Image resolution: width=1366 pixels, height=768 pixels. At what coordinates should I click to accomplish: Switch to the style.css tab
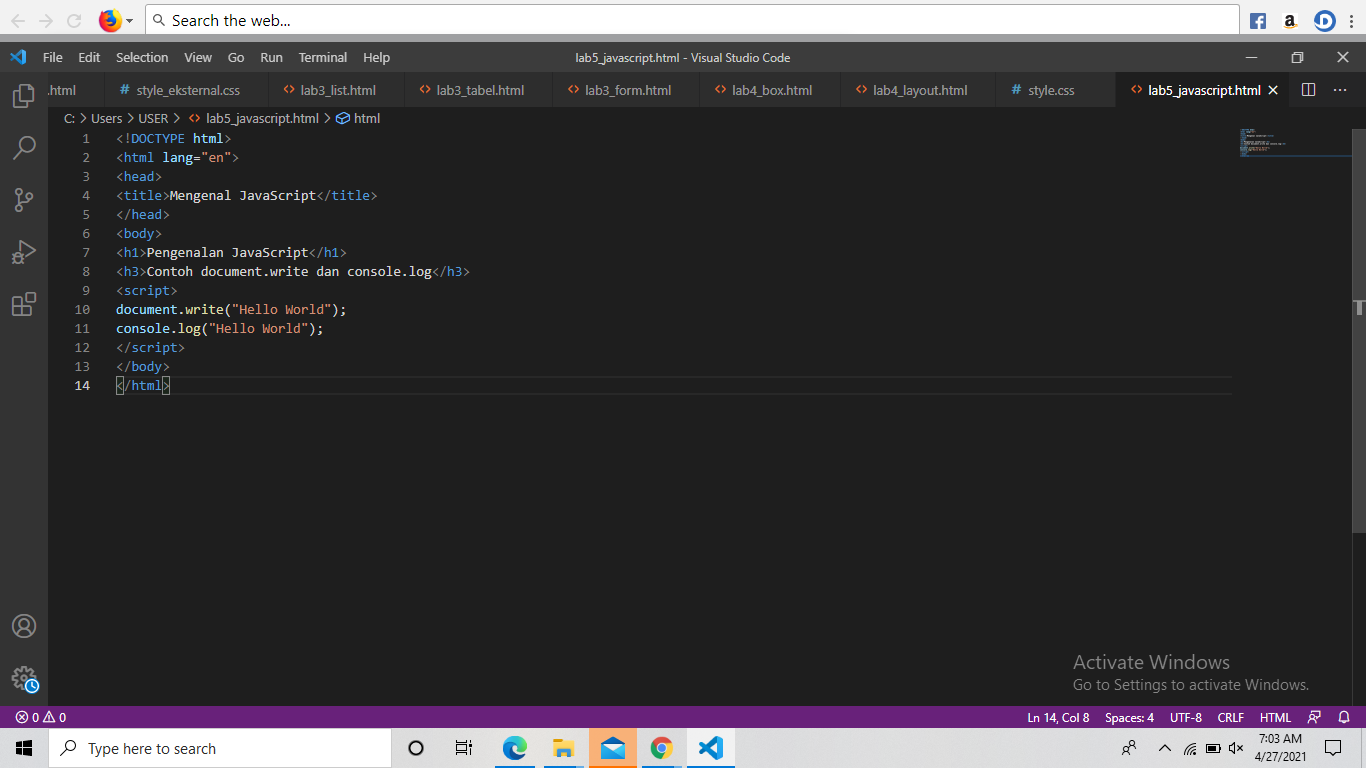pyautogui.click(x=1053, y=89)
